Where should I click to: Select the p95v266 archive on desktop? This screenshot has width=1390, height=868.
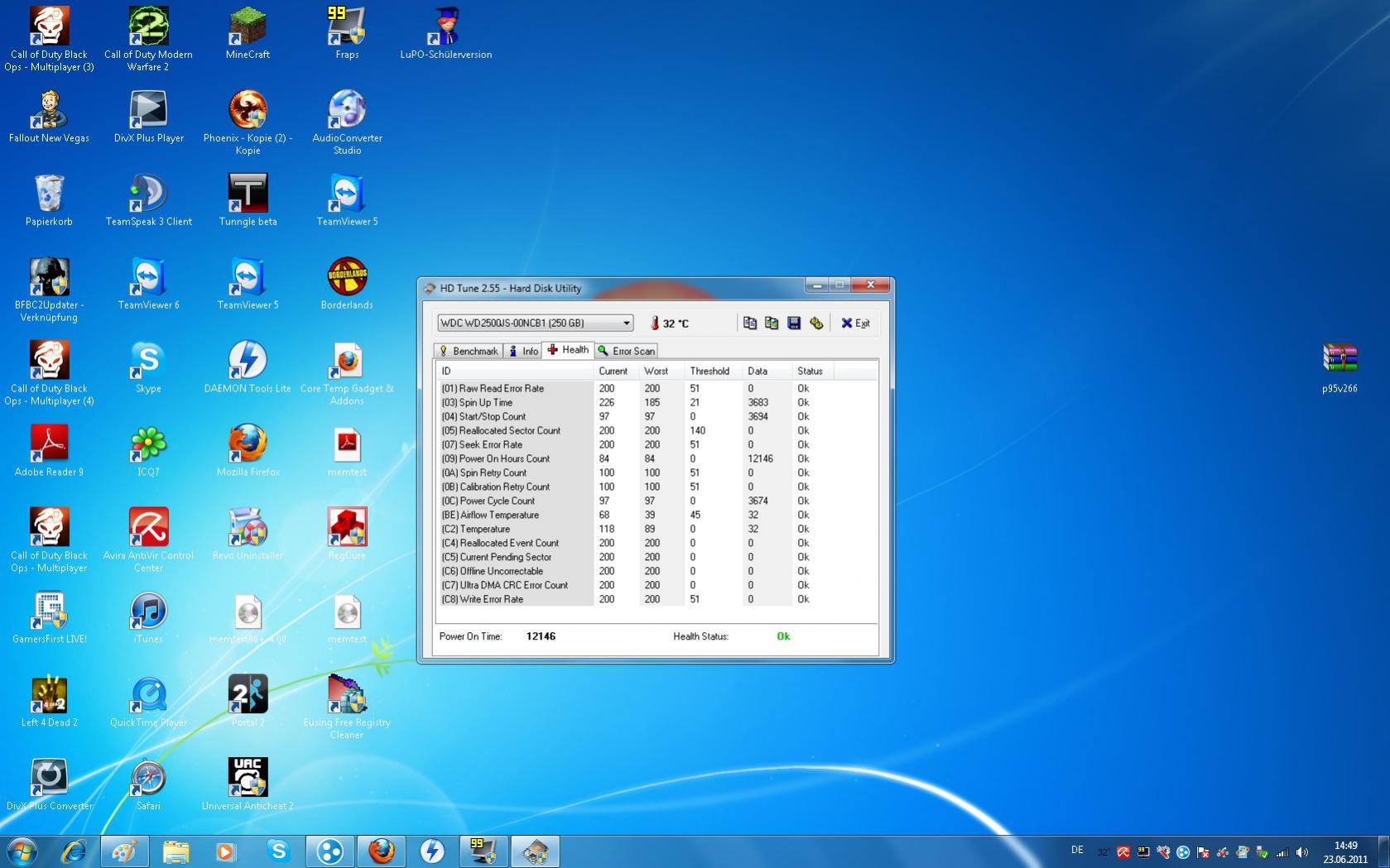1339,368
